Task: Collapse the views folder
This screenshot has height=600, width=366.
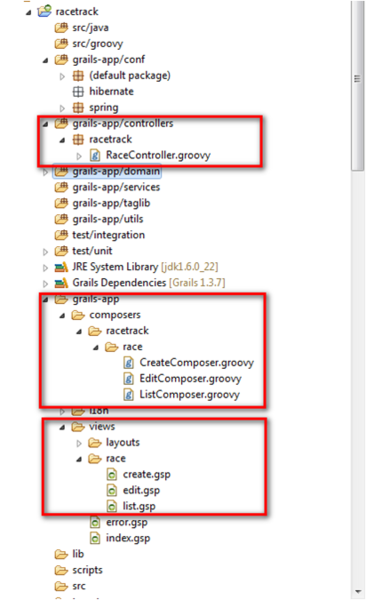Action: click(x=62, y=427)
